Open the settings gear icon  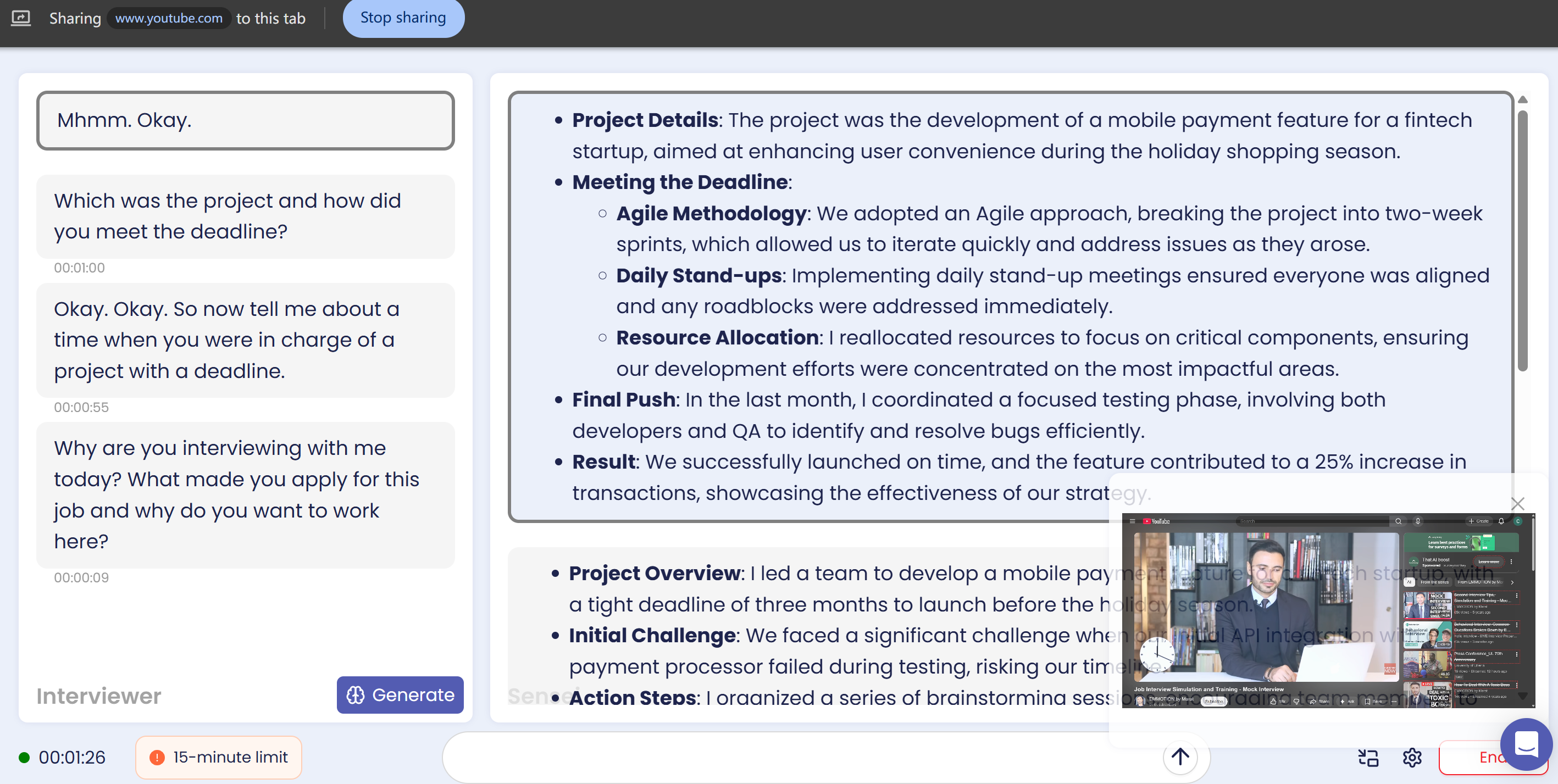click(1412, 758)
